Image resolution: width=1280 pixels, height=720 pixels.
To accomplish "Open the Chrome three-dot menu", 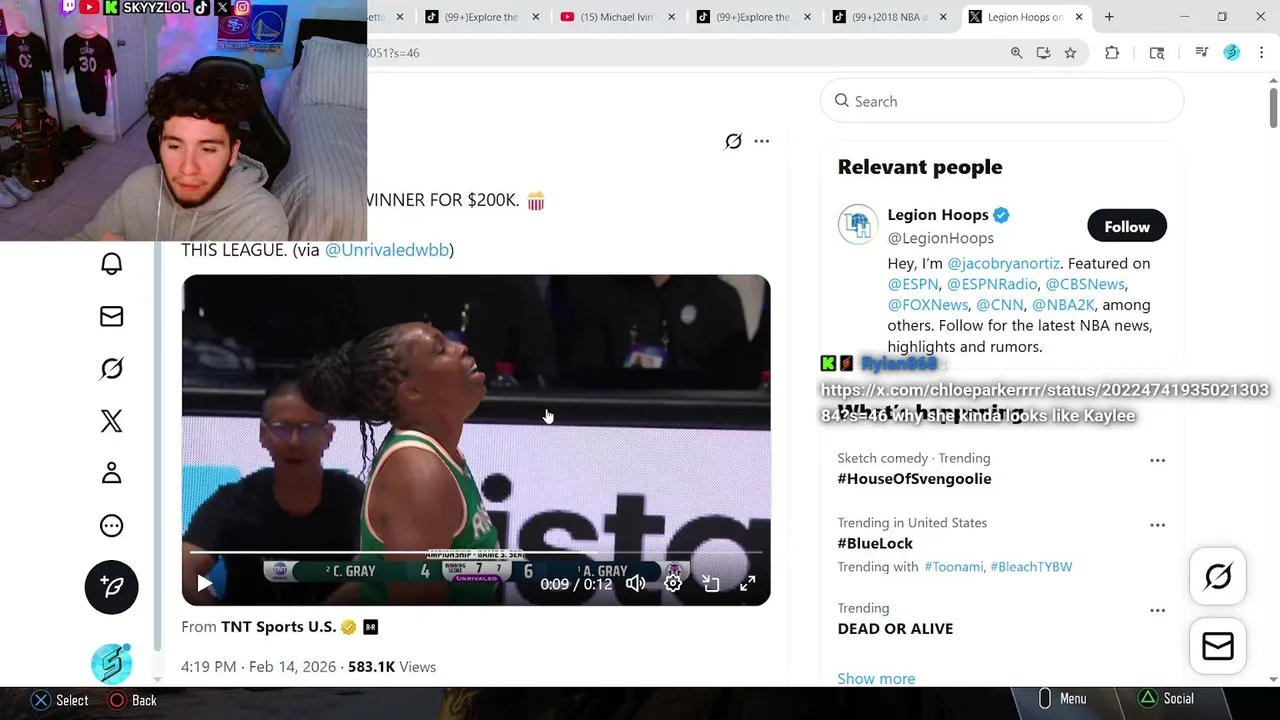I will coord(1261,53).
